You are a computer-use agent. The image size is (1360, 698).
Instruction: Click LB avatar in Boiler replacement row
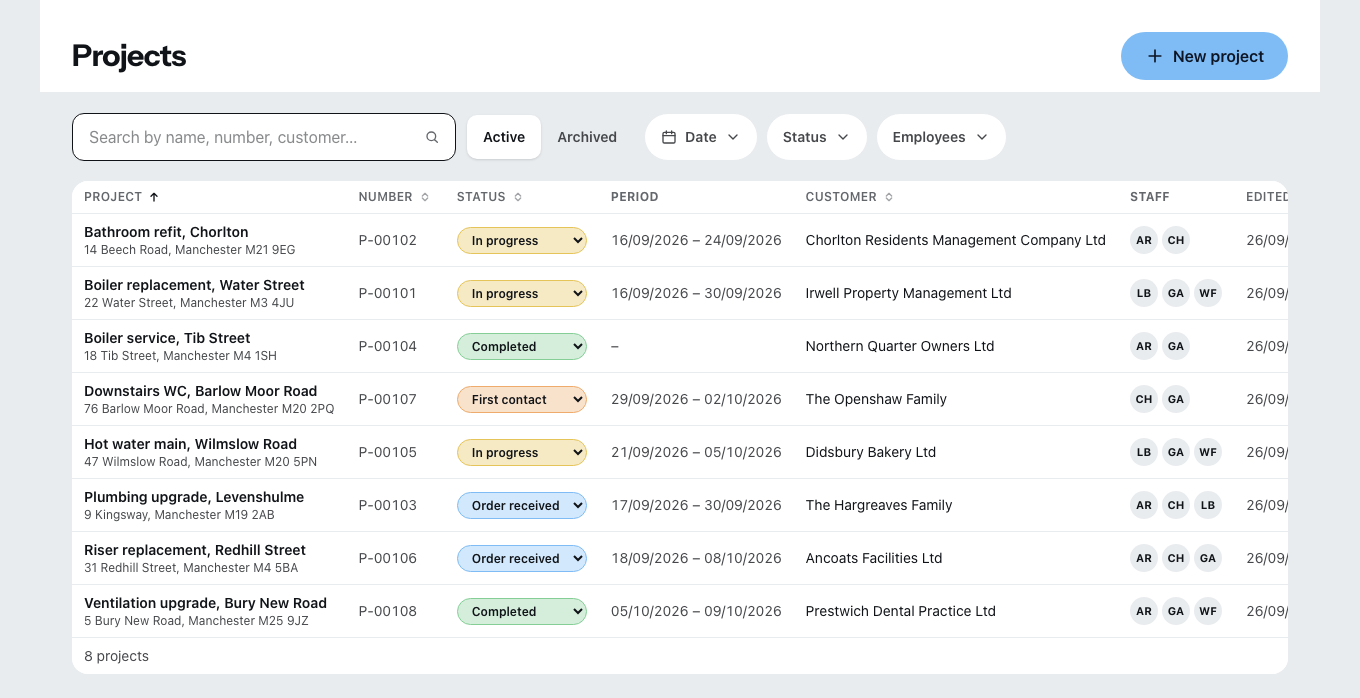pyautogui.click(x=1144, y=293)
